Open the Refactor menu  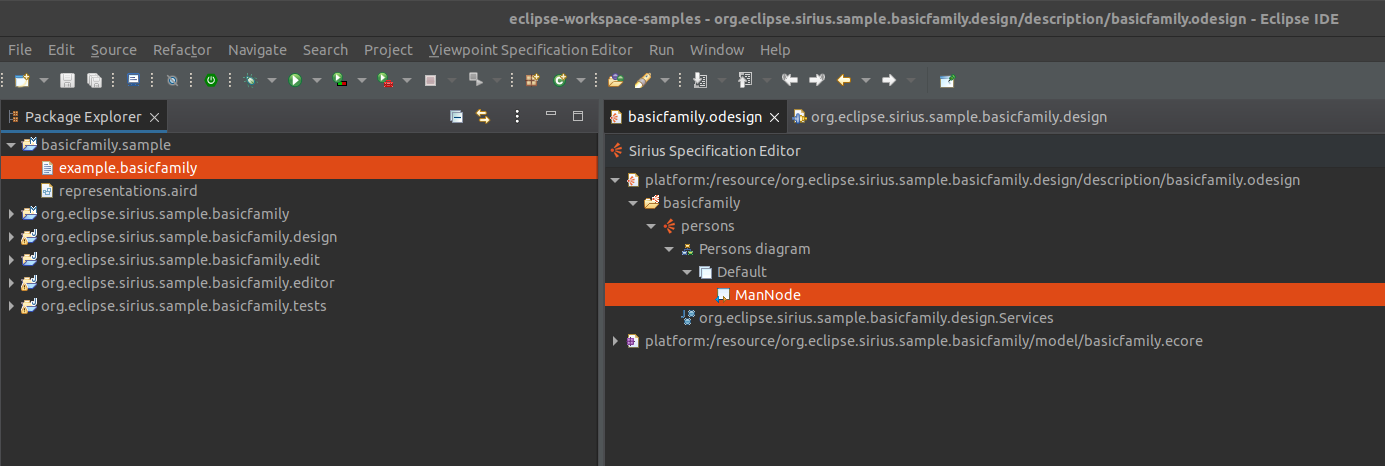tap(182, 49)
